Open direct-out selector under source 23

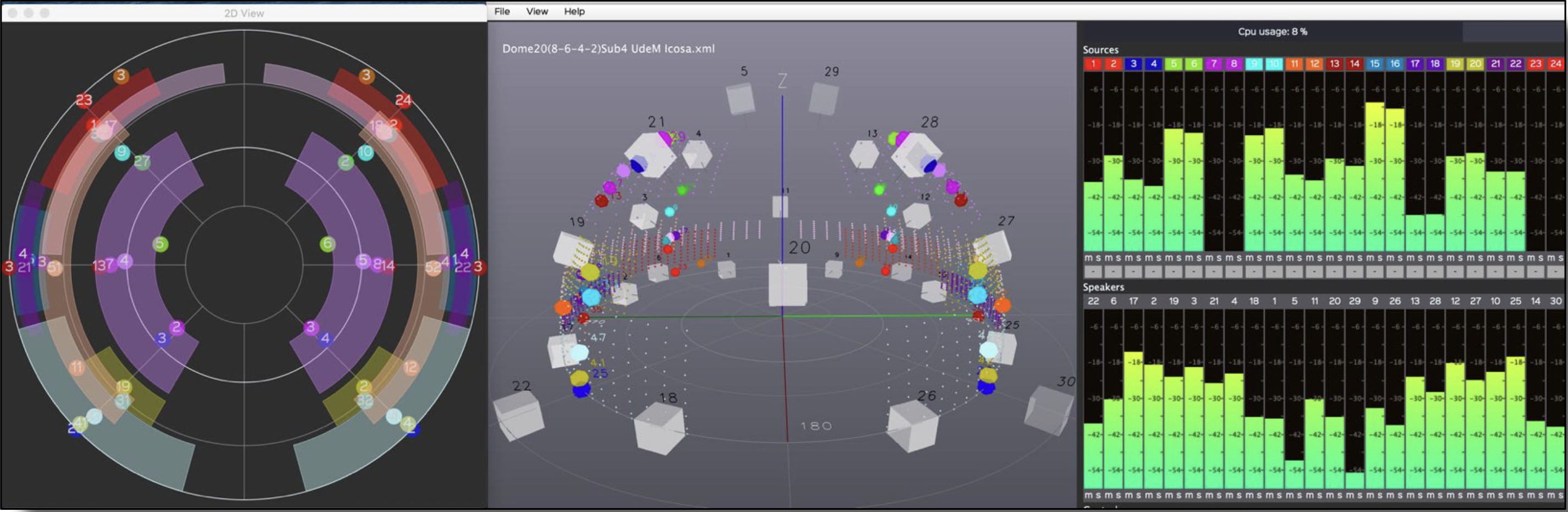point(1535,271)
